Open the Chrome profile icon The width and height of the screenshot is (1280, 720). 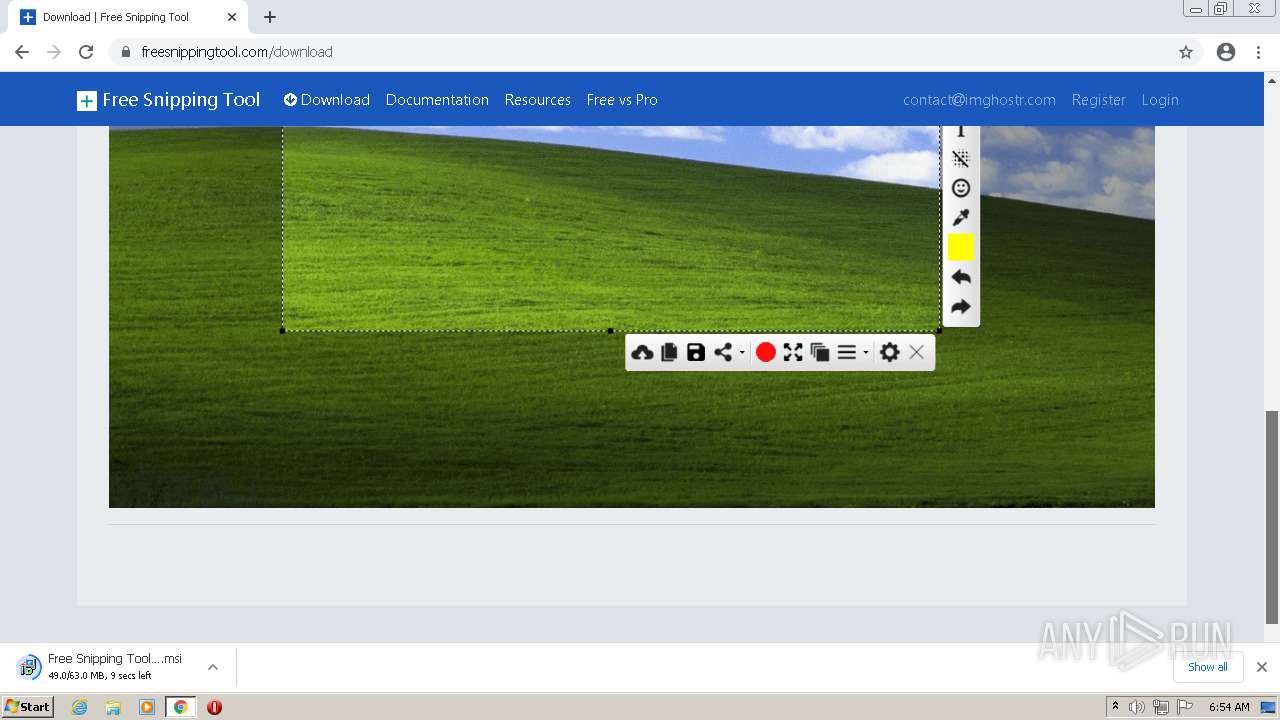pyautogui.click(x=1226, y=52)
